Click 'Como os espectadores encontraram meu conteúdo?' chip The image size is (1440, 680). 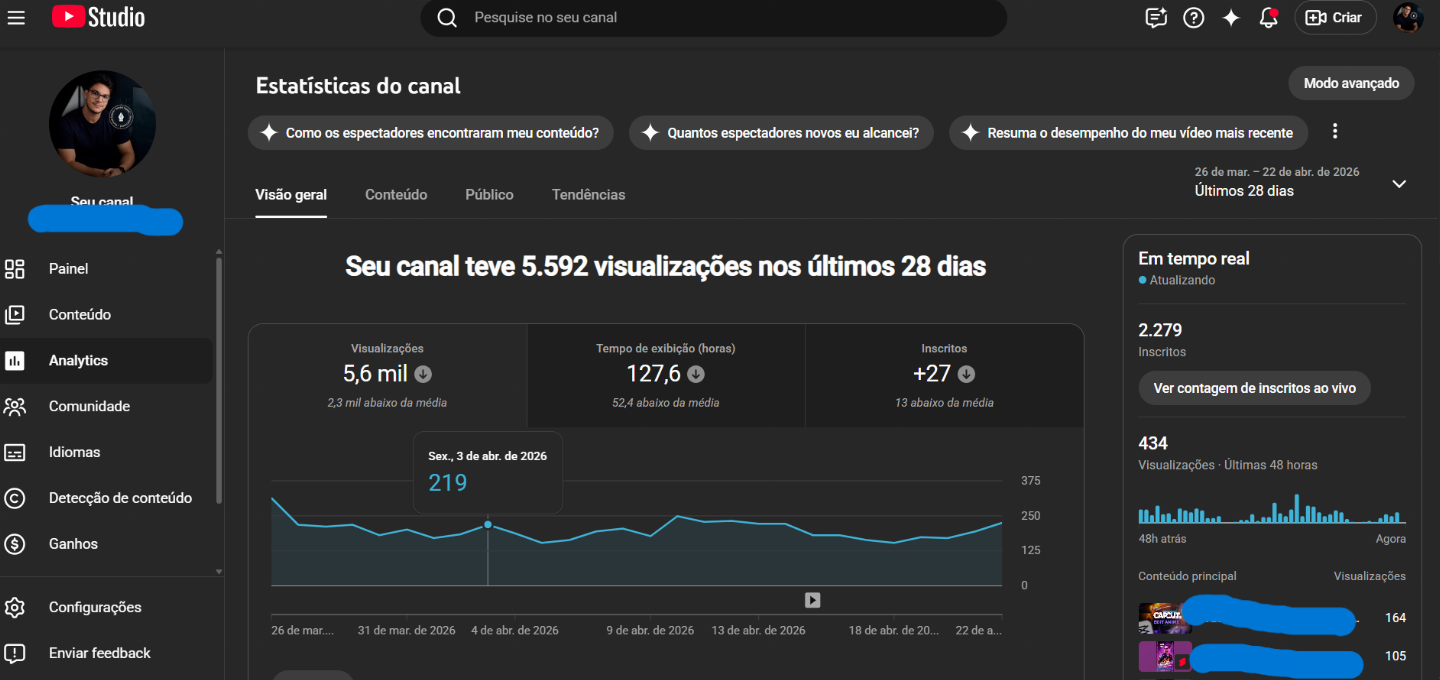tap(430, 132)
